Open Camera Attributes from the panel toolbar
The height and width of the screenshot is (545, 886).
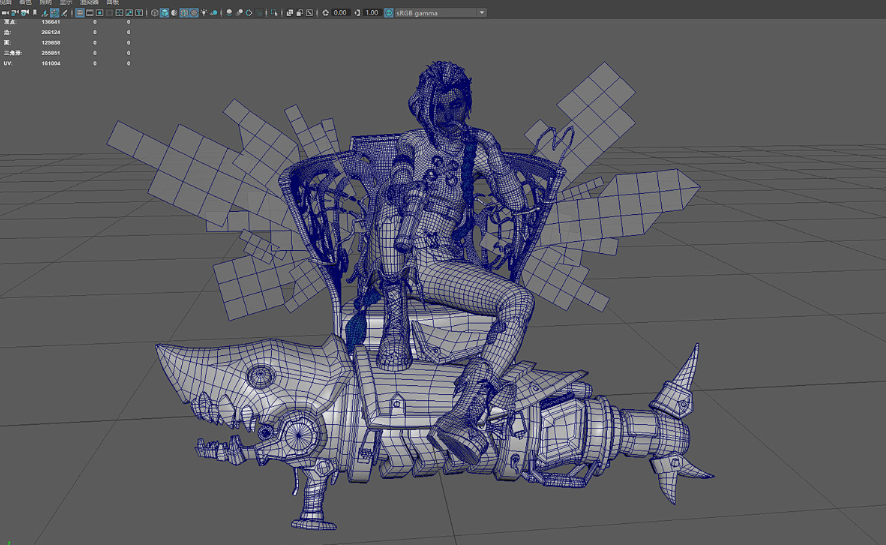tap(25, 12)
